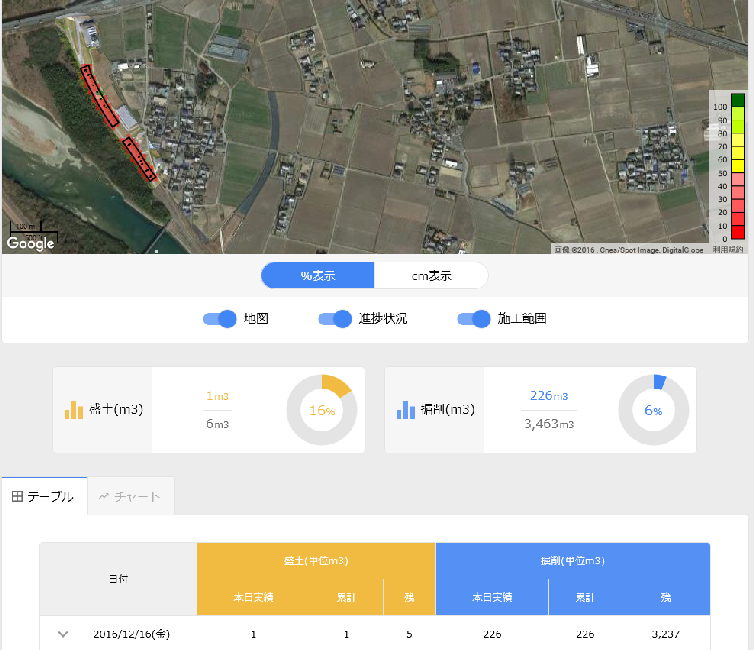
Task: Click the 6% donut chart for 掘削
Action: tap(653, 410)
